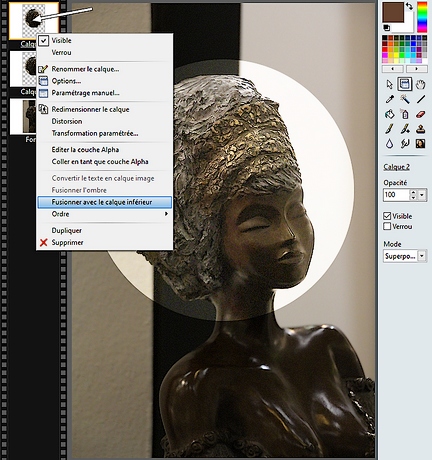Click the brown foreground color swatch
Image resolution: width=432 pixels, height=460 pixels.
(x=393, y=12)
